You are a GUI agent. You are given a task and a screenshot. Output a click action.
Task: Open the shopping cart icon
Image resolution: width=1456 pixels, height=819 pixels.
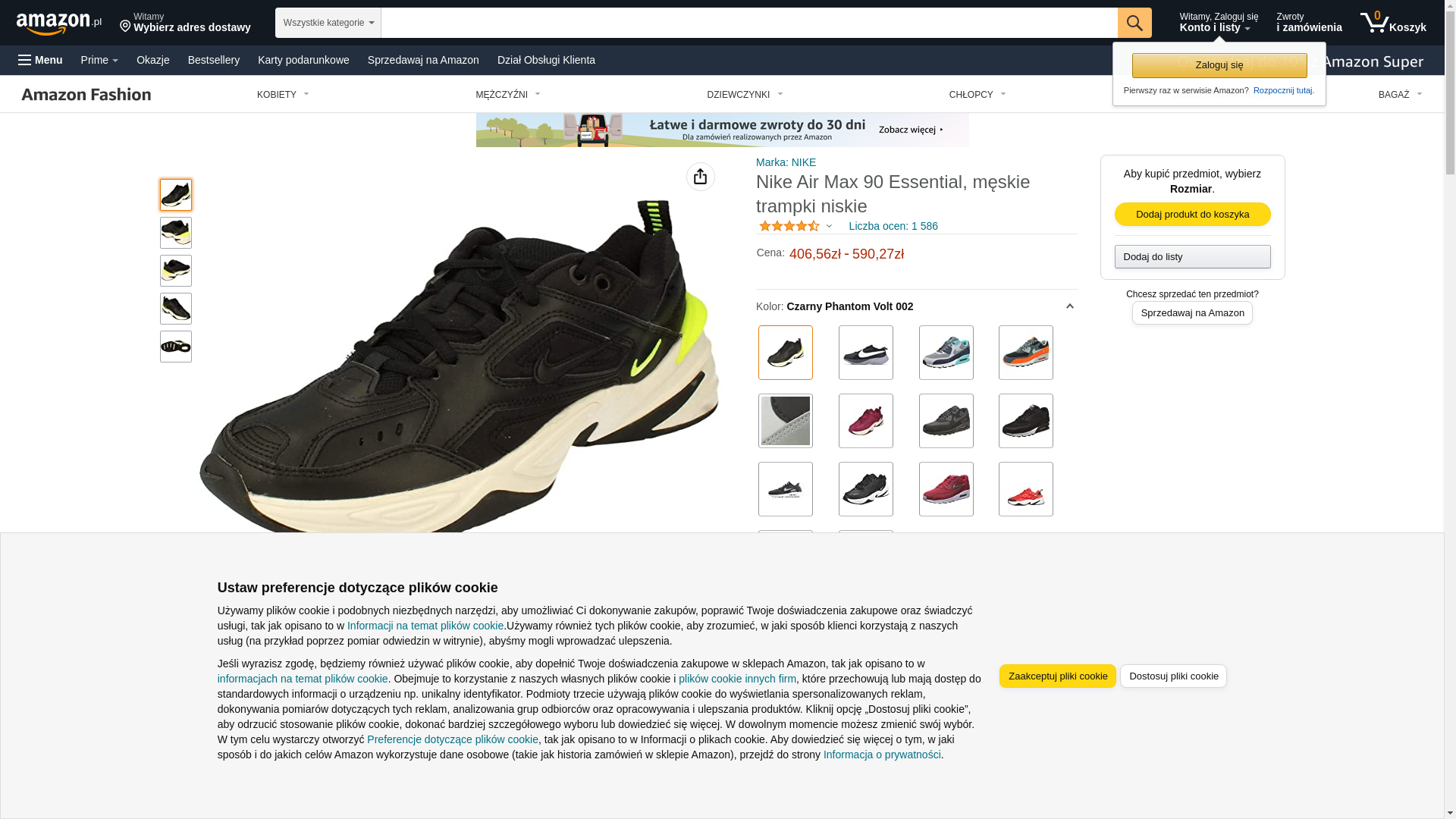(1393, 23)
